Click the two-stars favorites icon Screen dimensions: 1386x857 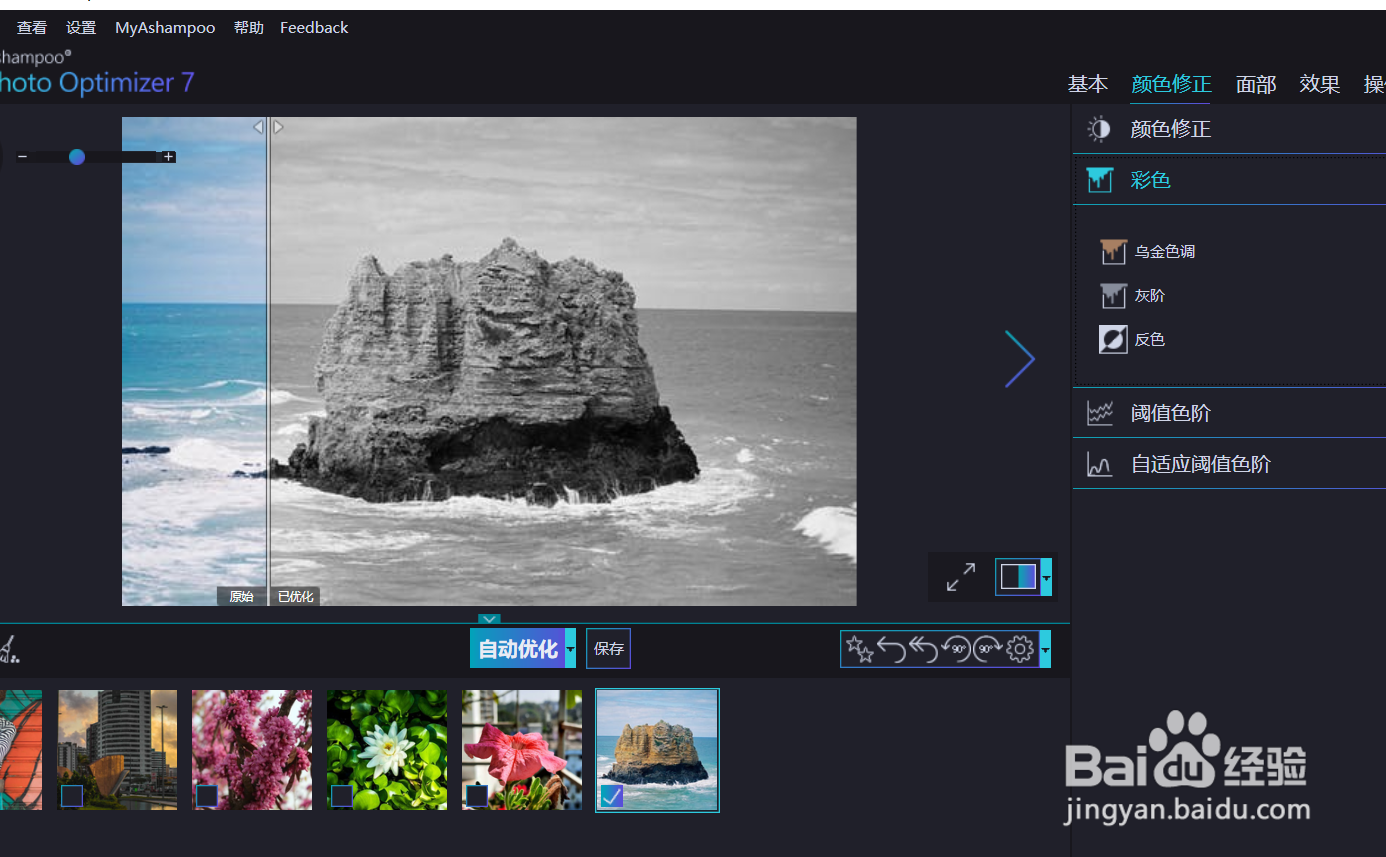point(859,649)
